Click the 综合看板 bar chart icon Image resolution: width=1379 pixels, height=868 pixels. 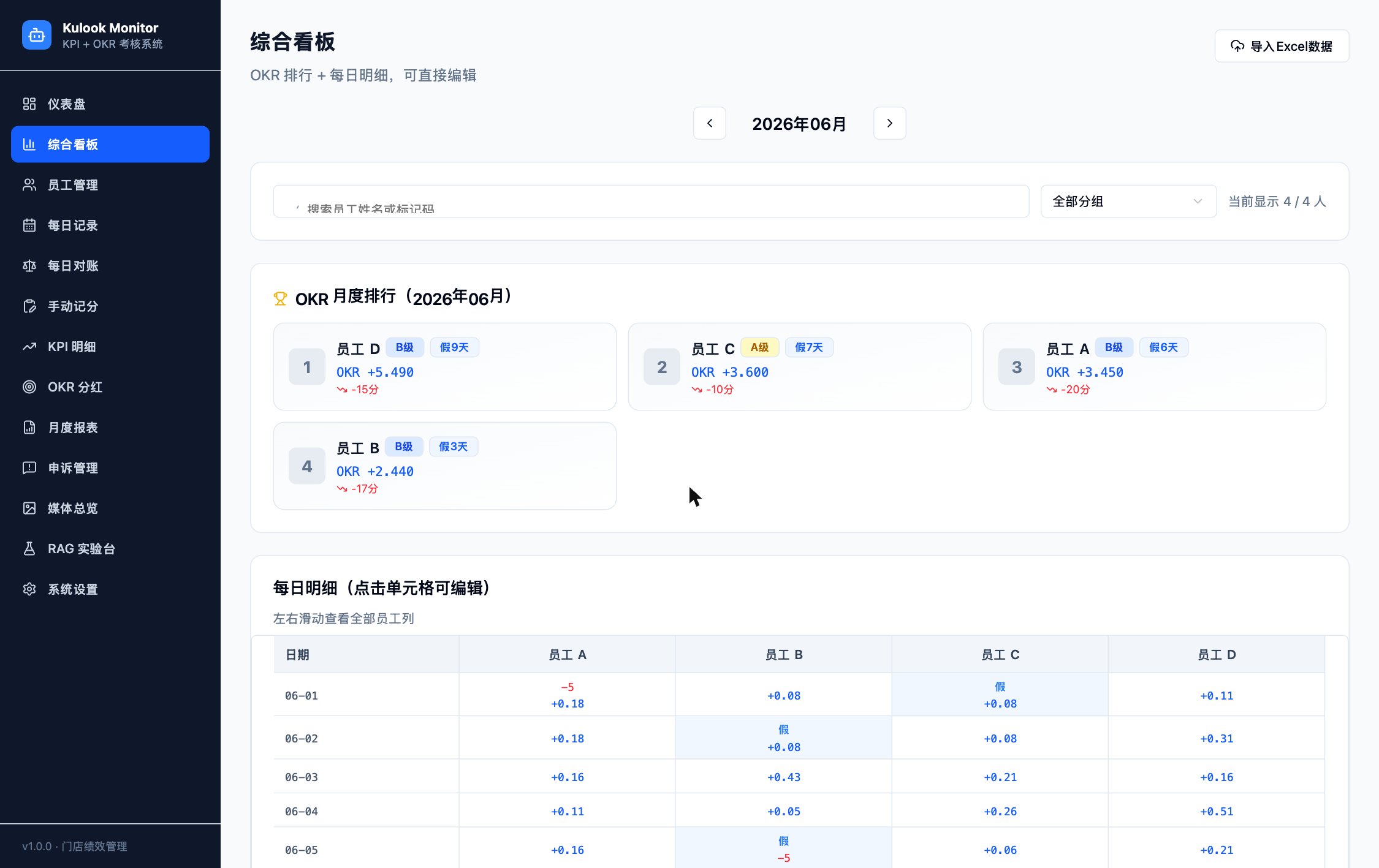[x=29, y=144]
